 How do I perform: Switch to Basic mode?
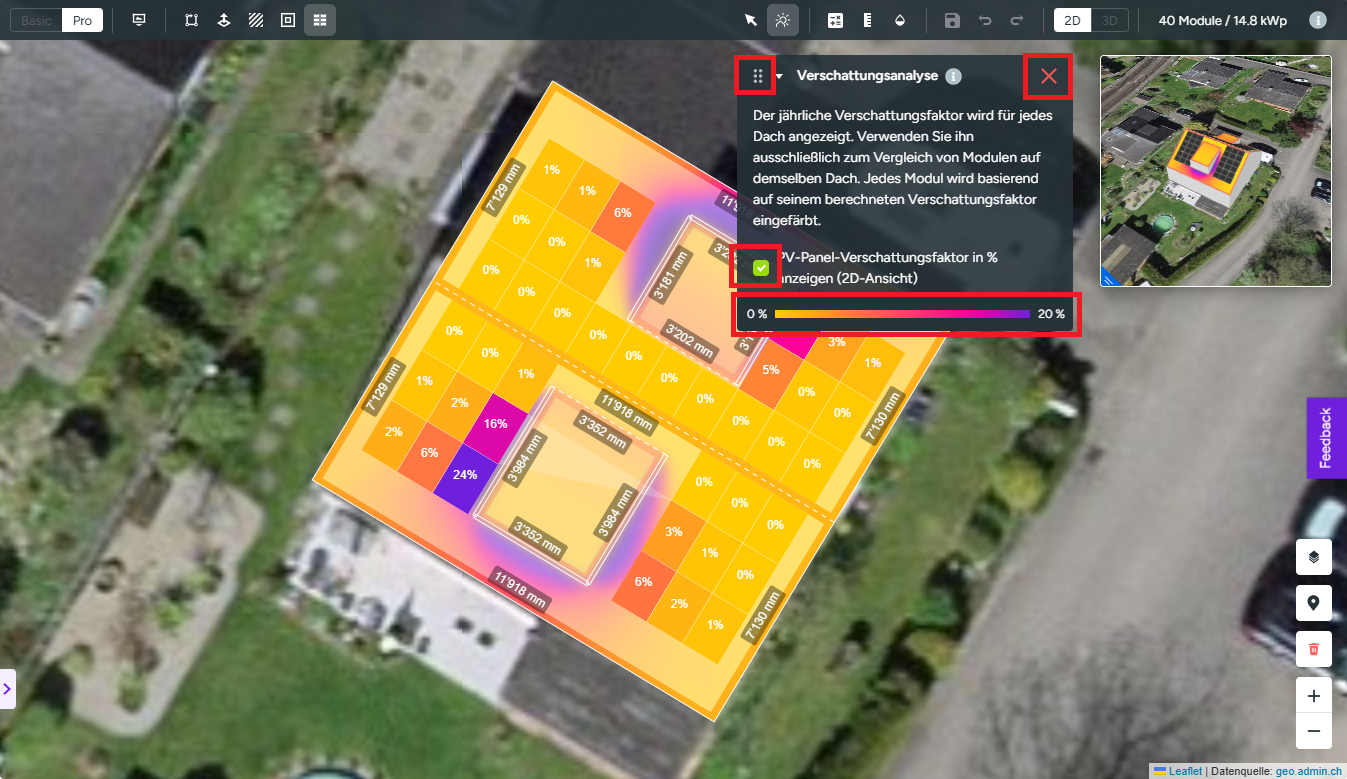pyautogui.click(x=36, y=20)
